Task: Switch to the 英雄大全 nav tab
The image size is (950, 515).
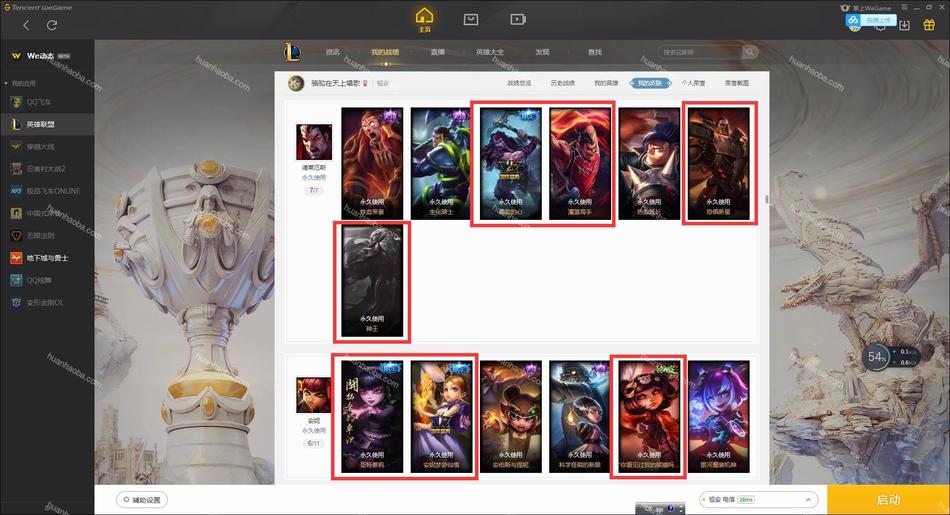Action: coord(490,52)
